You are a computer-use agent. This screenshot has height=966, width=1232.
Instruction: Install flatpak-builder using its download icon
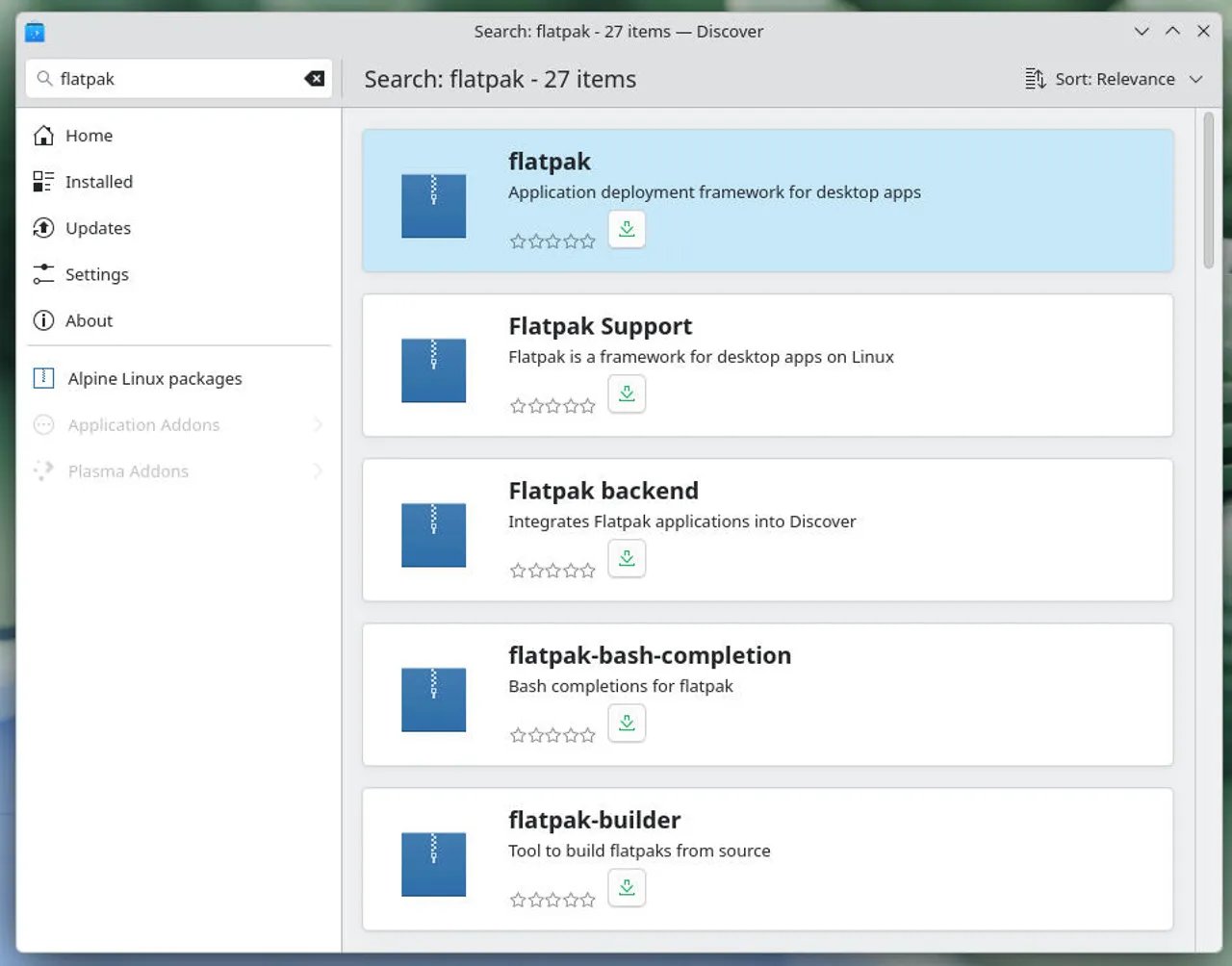(x=627, y=887)
